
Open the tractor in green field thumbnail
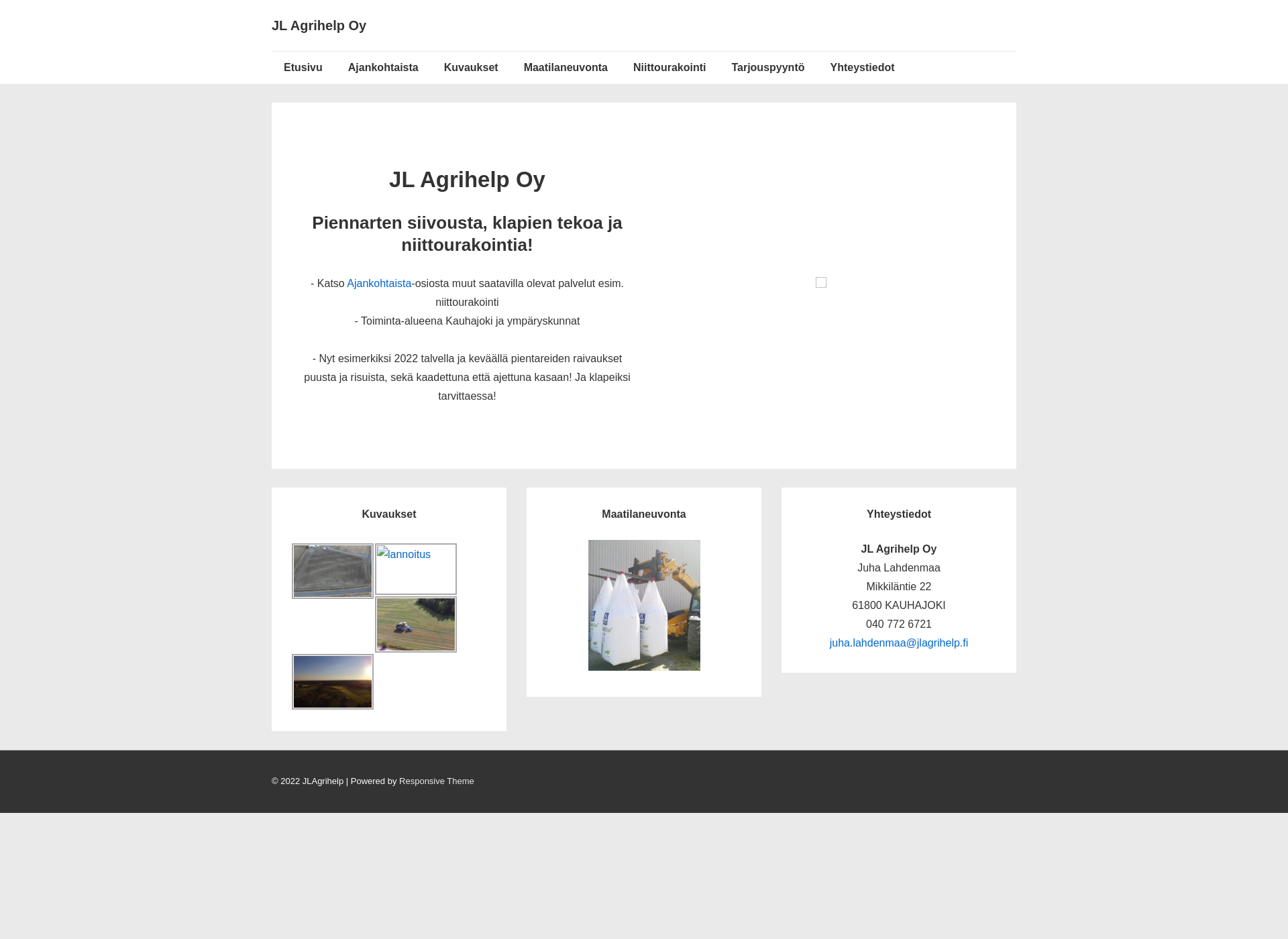[x=416, y=624]
